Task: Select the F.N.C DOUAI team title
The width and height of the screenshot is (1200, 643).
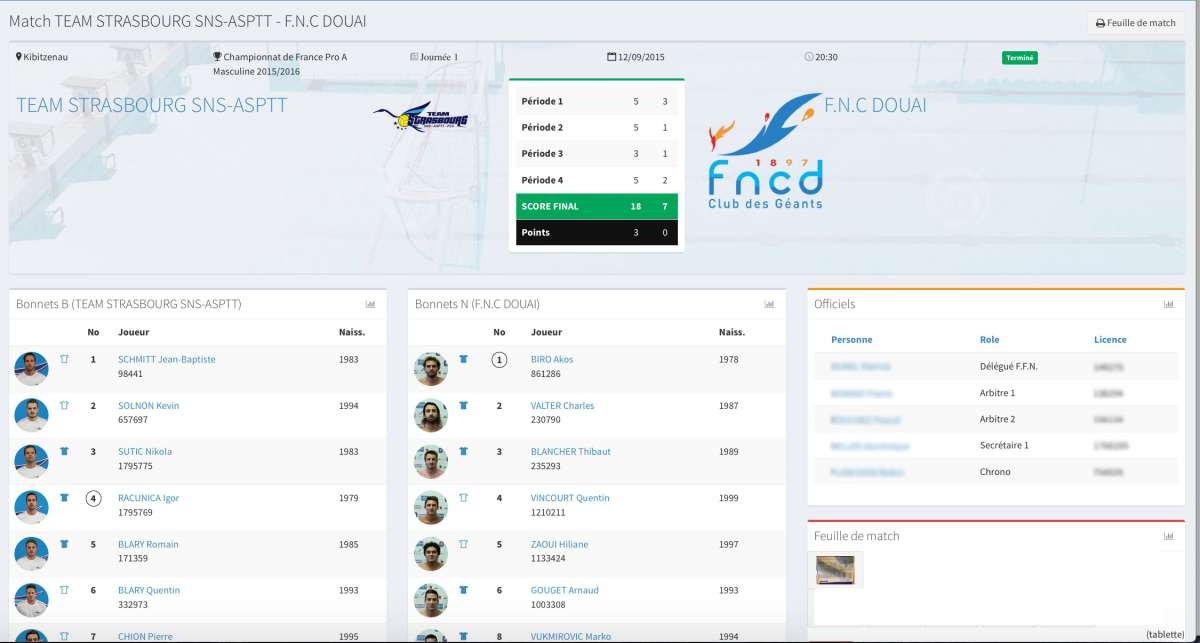Action: 875,105
